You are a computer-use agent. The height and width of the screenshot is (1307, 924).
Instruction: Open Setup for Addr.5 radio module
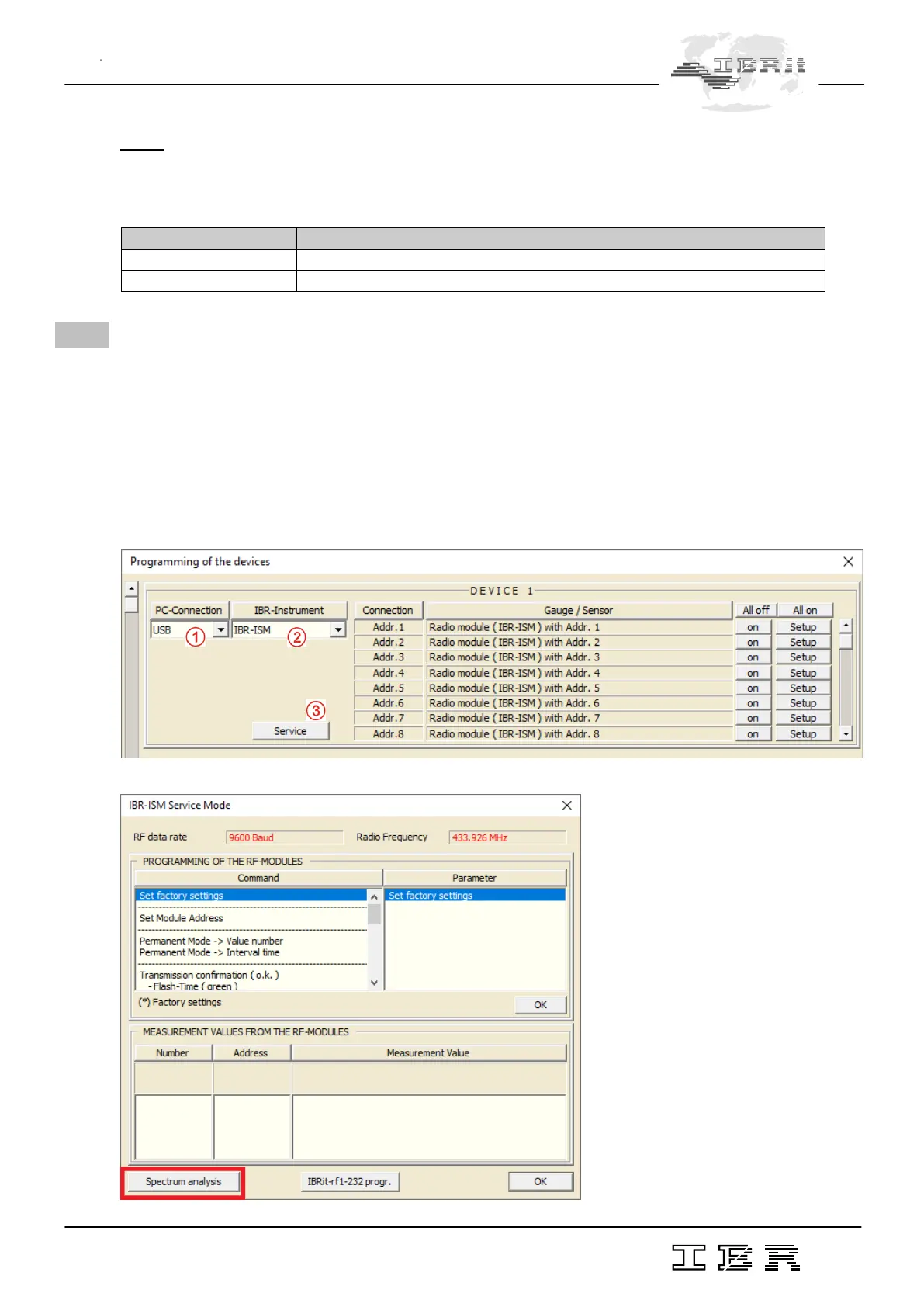click(803, 688)
